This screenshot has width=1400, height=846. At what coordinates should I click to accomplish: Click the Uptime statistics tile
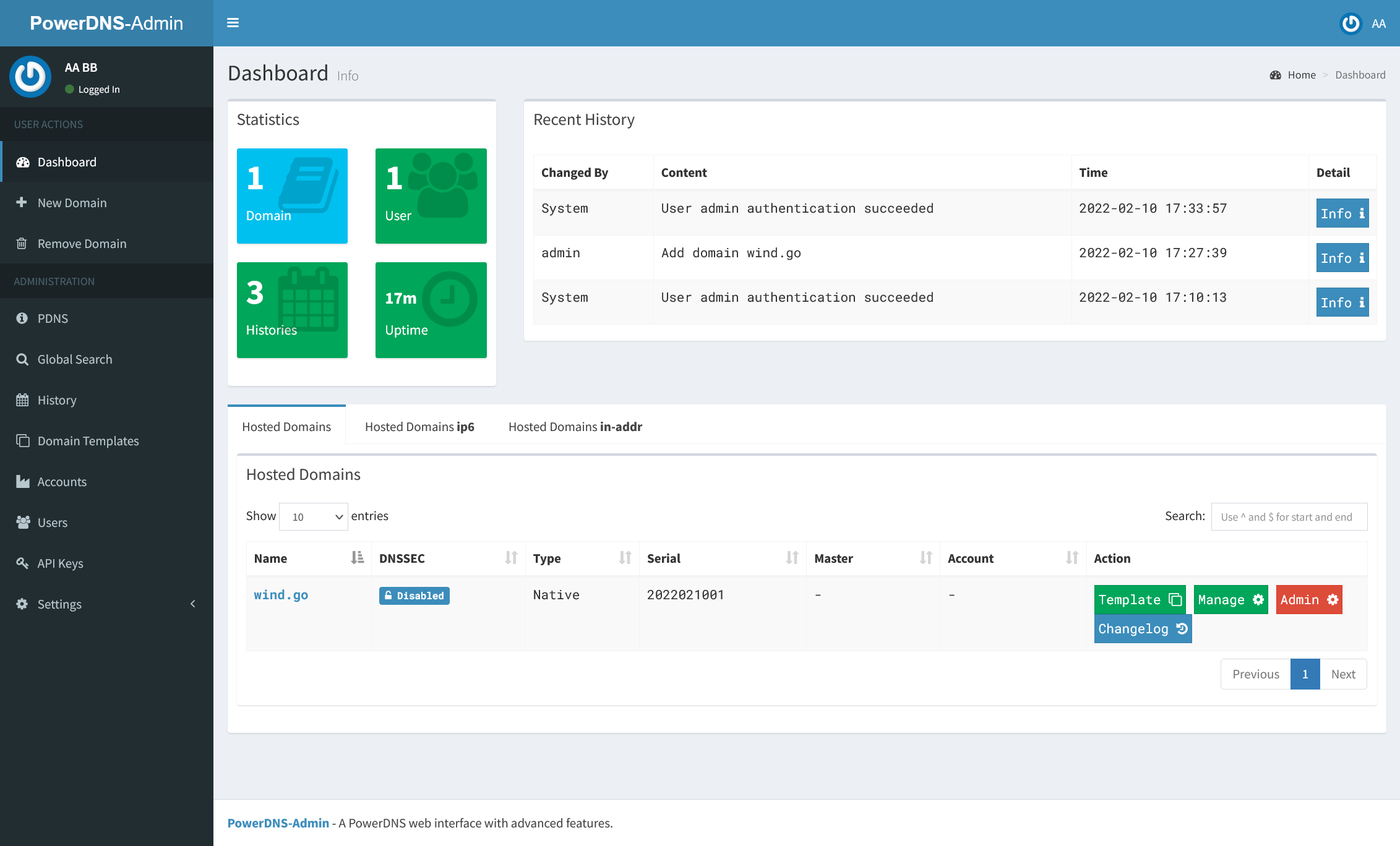[431, 310]
